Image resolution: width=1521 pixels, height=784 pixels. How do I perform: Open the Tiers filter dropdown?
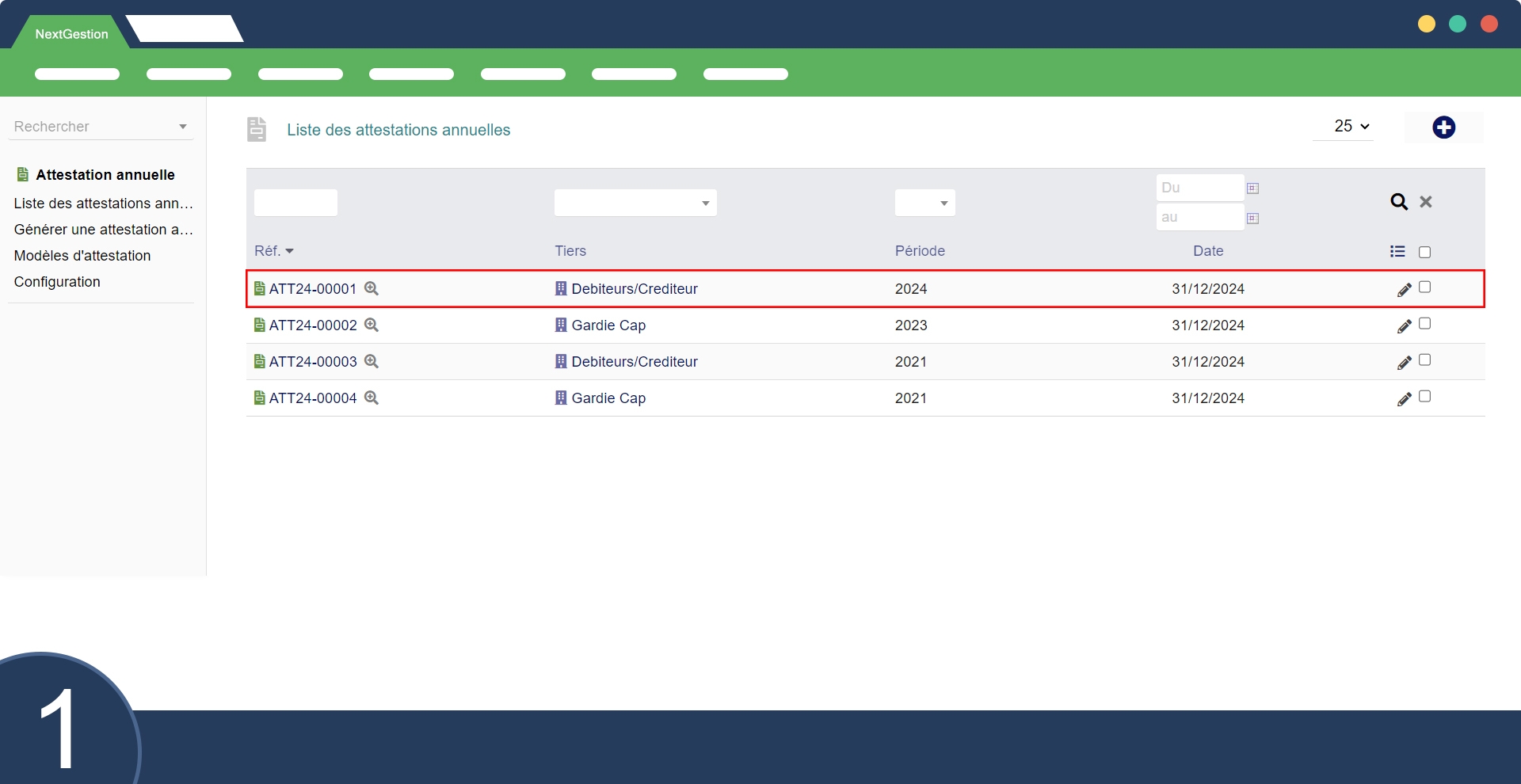(635, 203)
